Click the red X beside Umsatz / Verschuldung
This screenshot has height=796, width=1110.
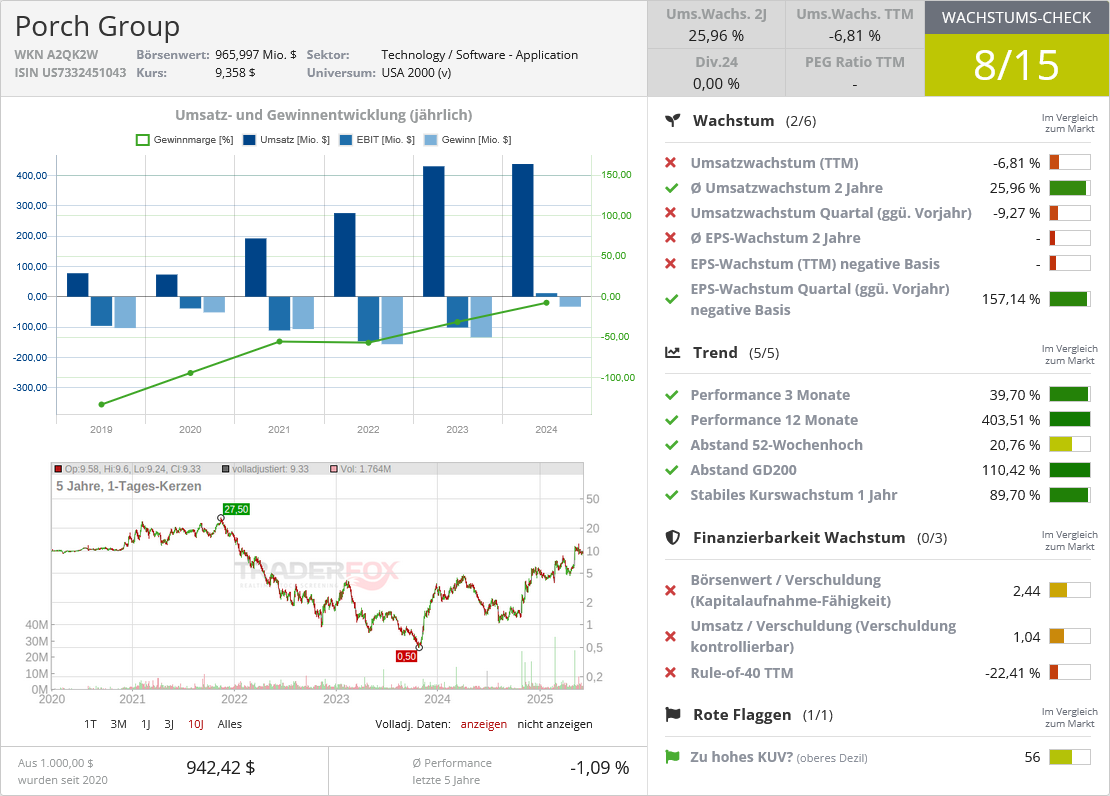pyautogui.click(x=671, y=637)
